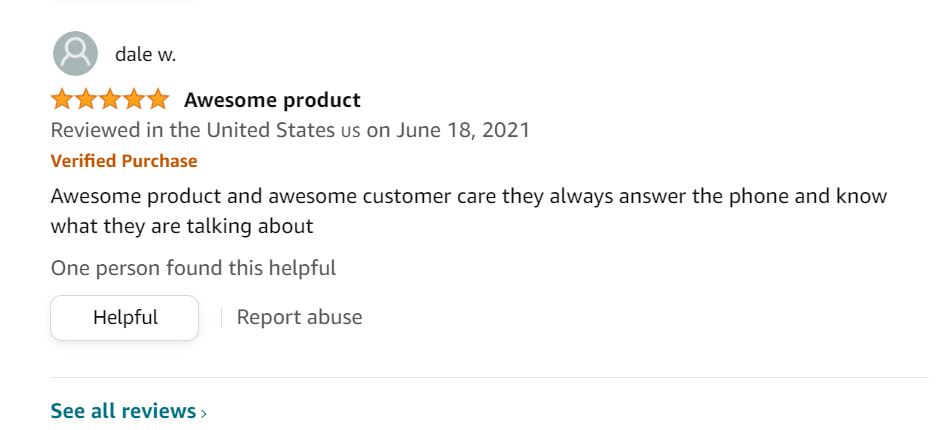Click the June 18, 2021 review date
This screenshot has width=952, height=430.
pos(463,130)
